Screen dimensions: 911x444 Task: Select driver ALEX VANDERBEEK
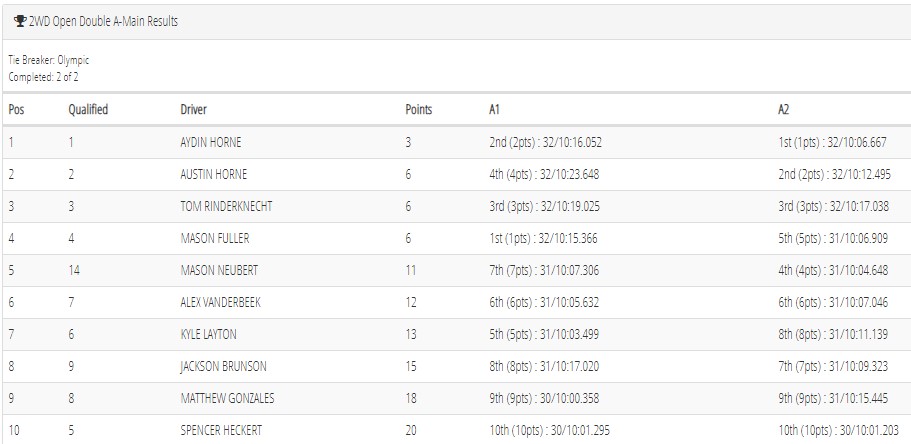221,302
